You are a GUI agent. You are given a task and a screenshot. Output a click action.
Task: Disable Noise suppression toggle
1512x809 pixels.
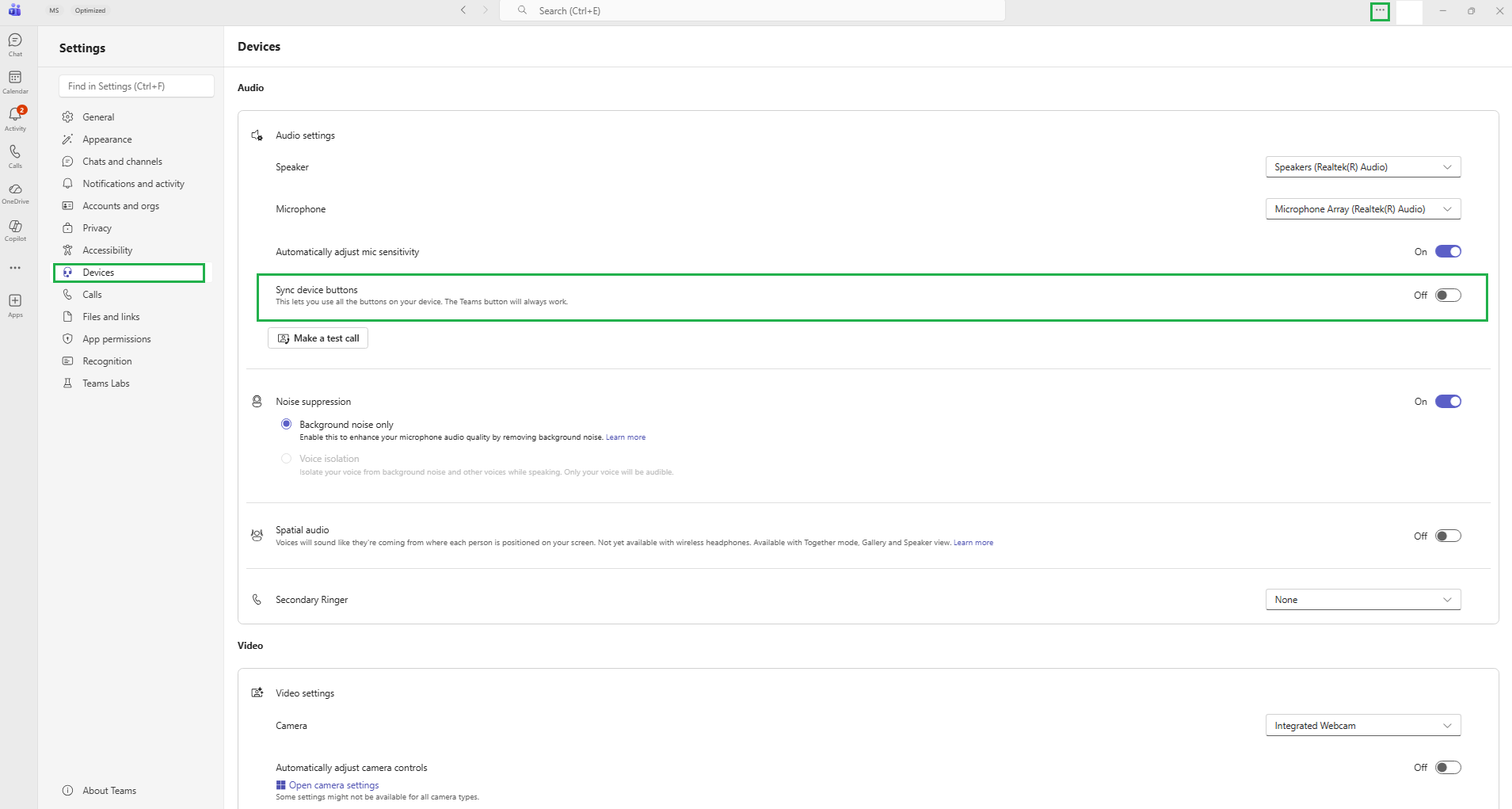[x=1448, y=402]
